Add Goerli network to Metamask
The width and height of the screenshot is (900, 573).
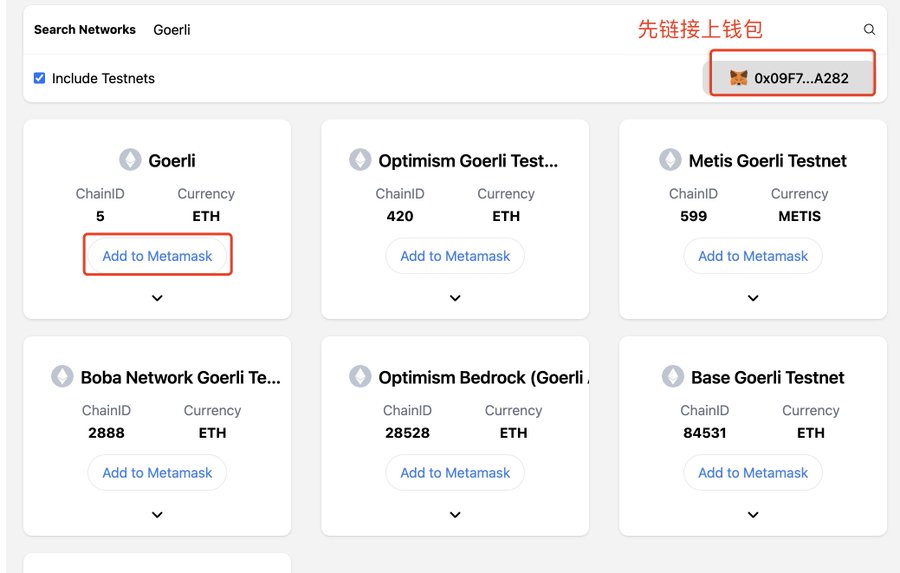pyautogui.click(x=157, y=256)
